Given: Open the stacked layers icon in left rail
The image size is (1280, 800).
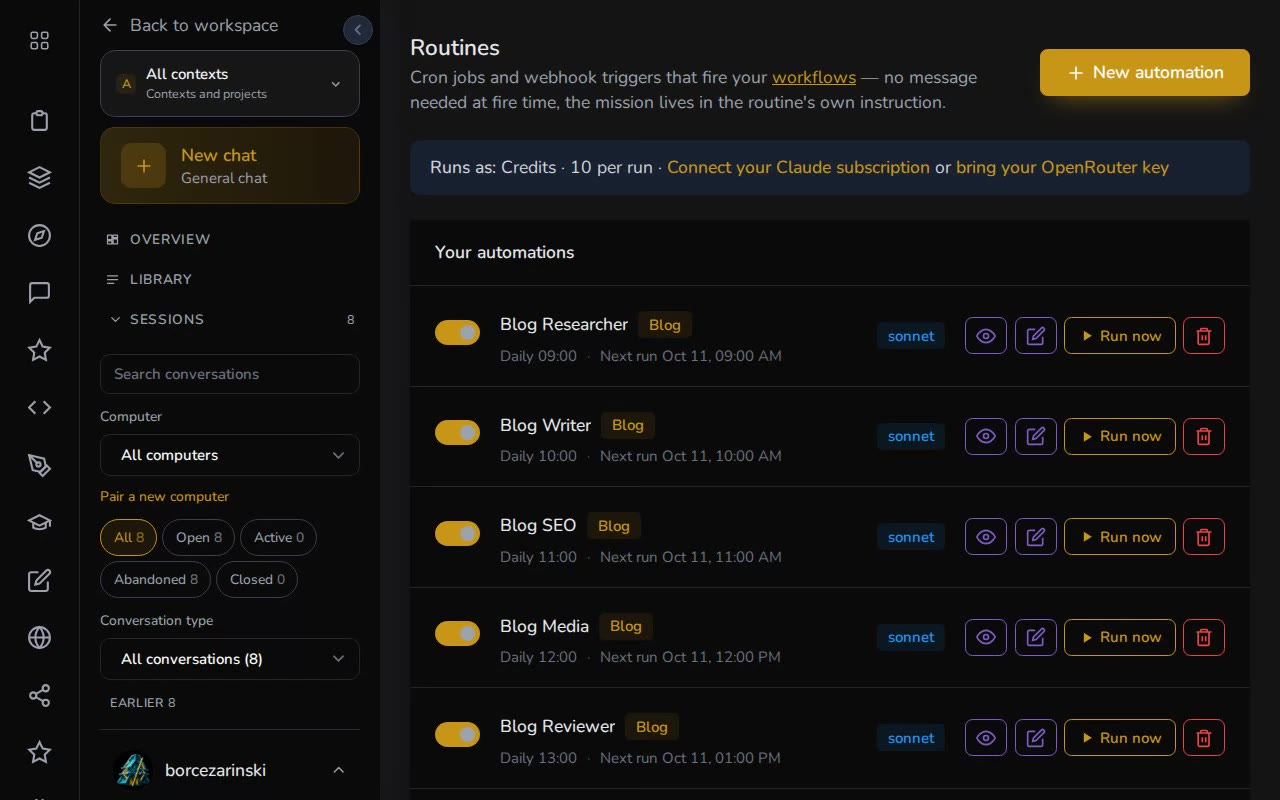Looking at the screenshot, I should (x=39, y=178).
